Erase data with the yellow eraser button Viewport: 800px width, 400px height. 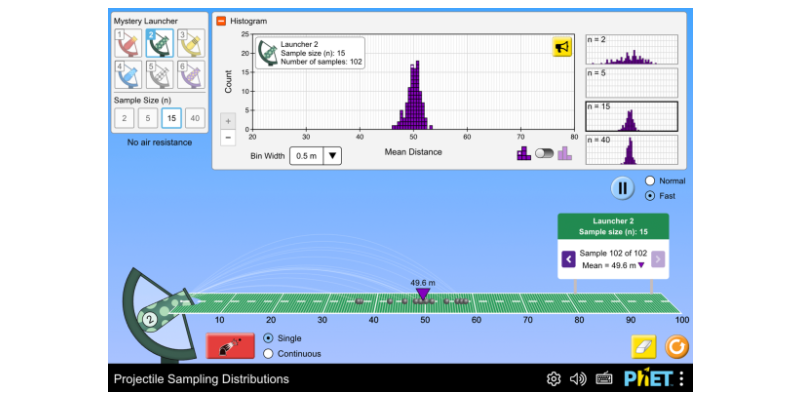pos(644,346)
